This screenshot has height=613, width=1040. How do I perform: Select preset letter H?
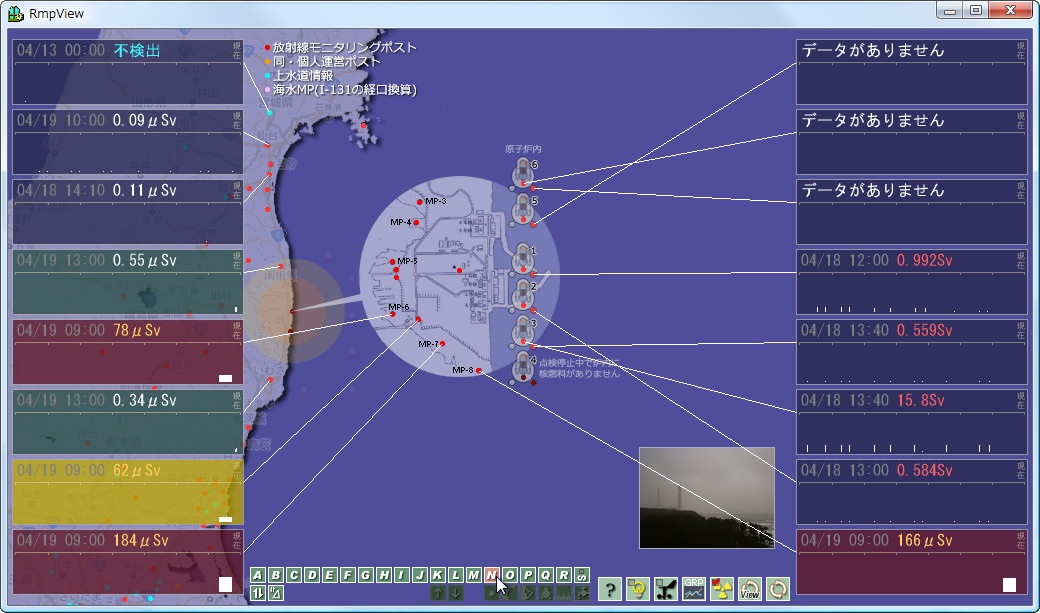pos(383,575)
